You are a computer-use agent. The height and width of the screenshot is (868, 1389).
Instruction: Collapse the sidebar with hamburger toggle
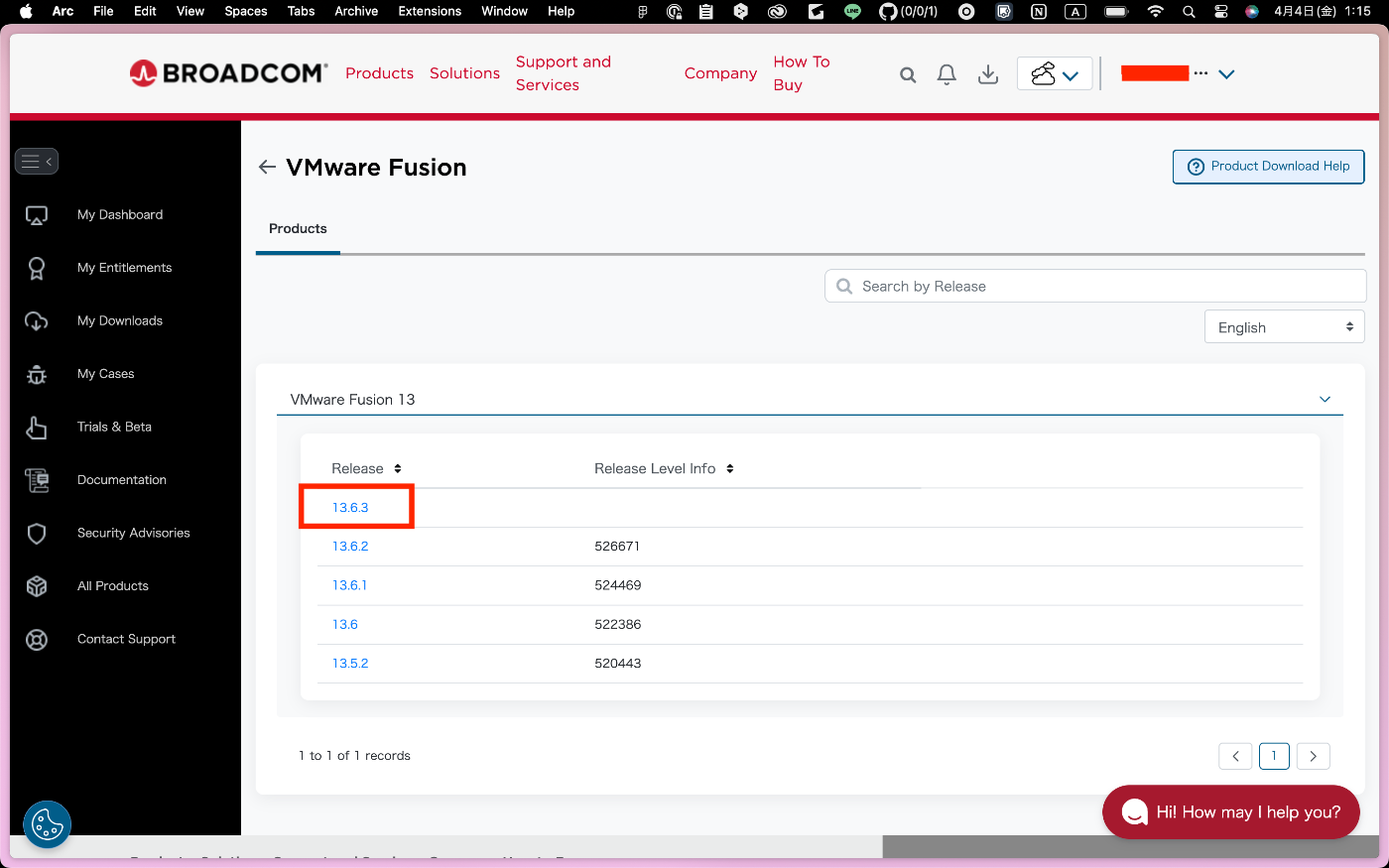tap(37, 161)
